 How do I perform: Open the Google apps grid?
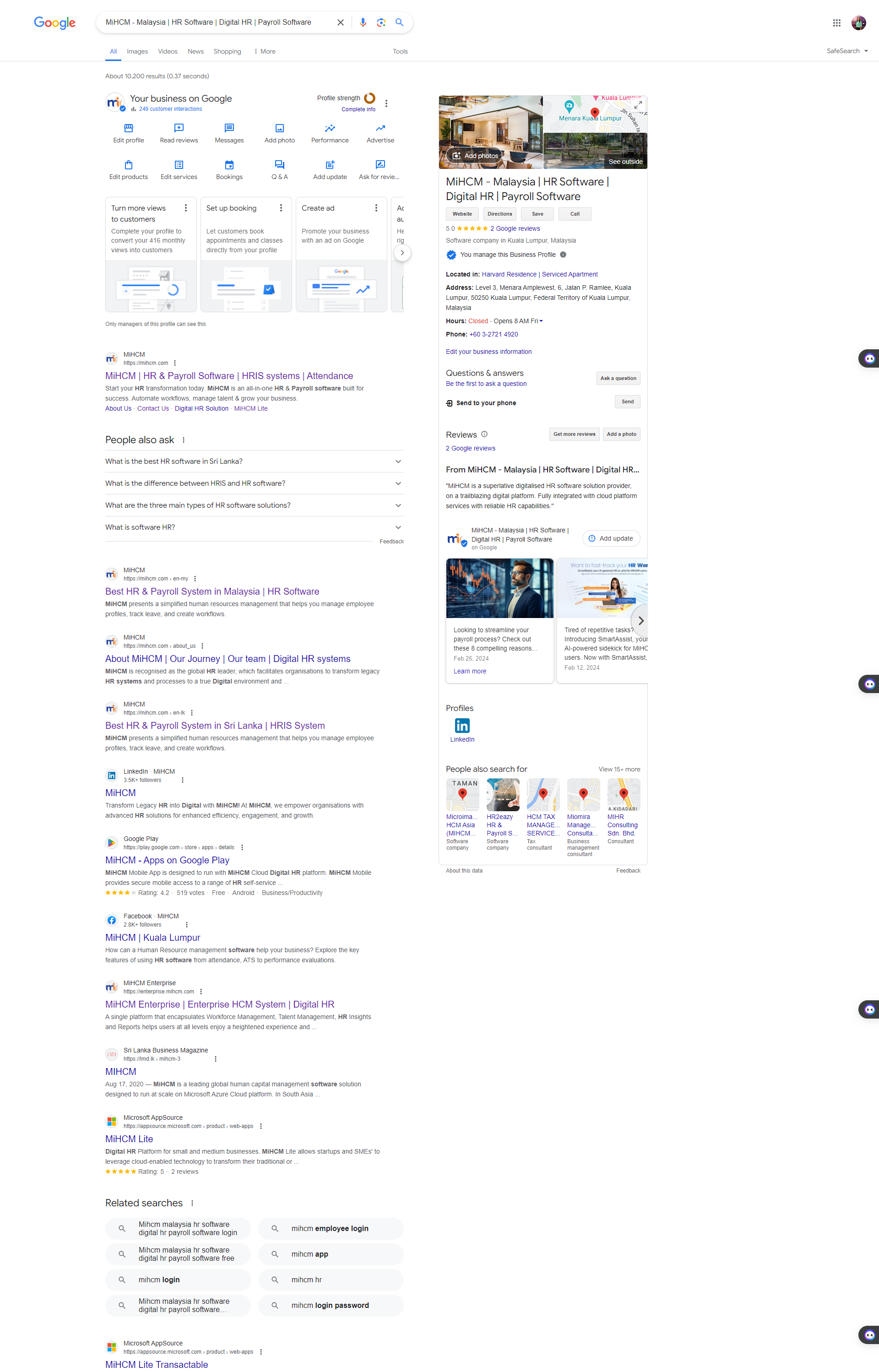(837, 23)
